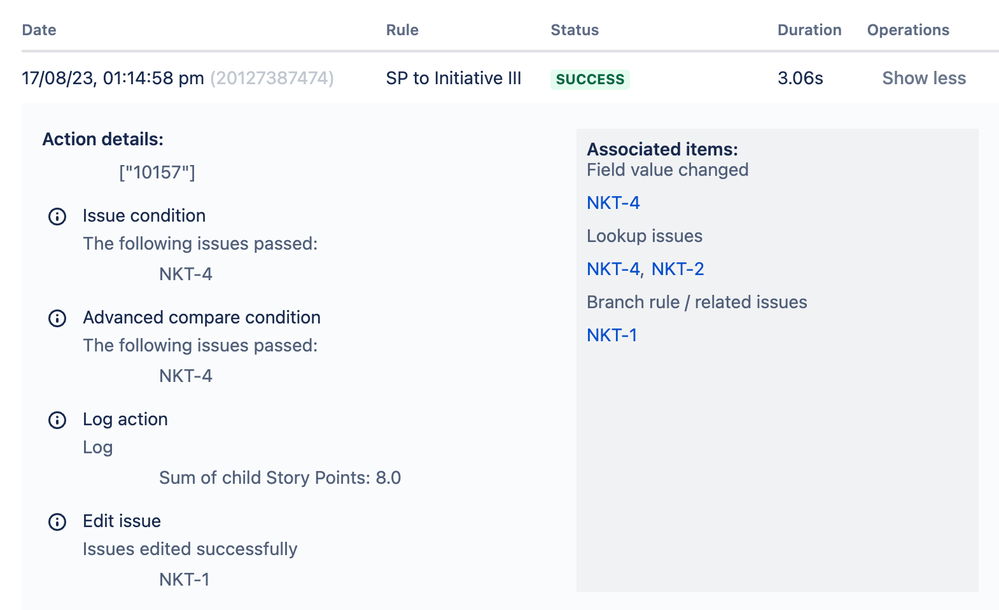
Task: Click the info icon beside Issue condition
Action: pos(57,216)
